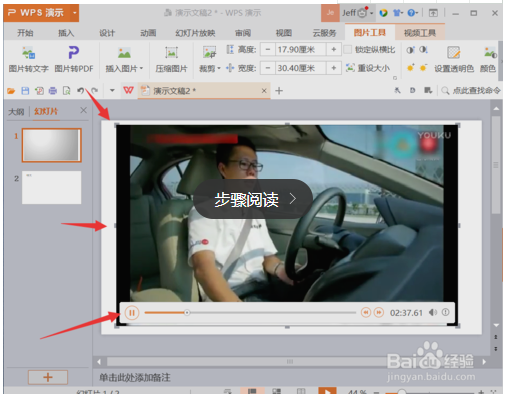Click the export to PDF icon beside save
Image resolution: width=508 pixels, height=398 pixels.
coord(39,91)
